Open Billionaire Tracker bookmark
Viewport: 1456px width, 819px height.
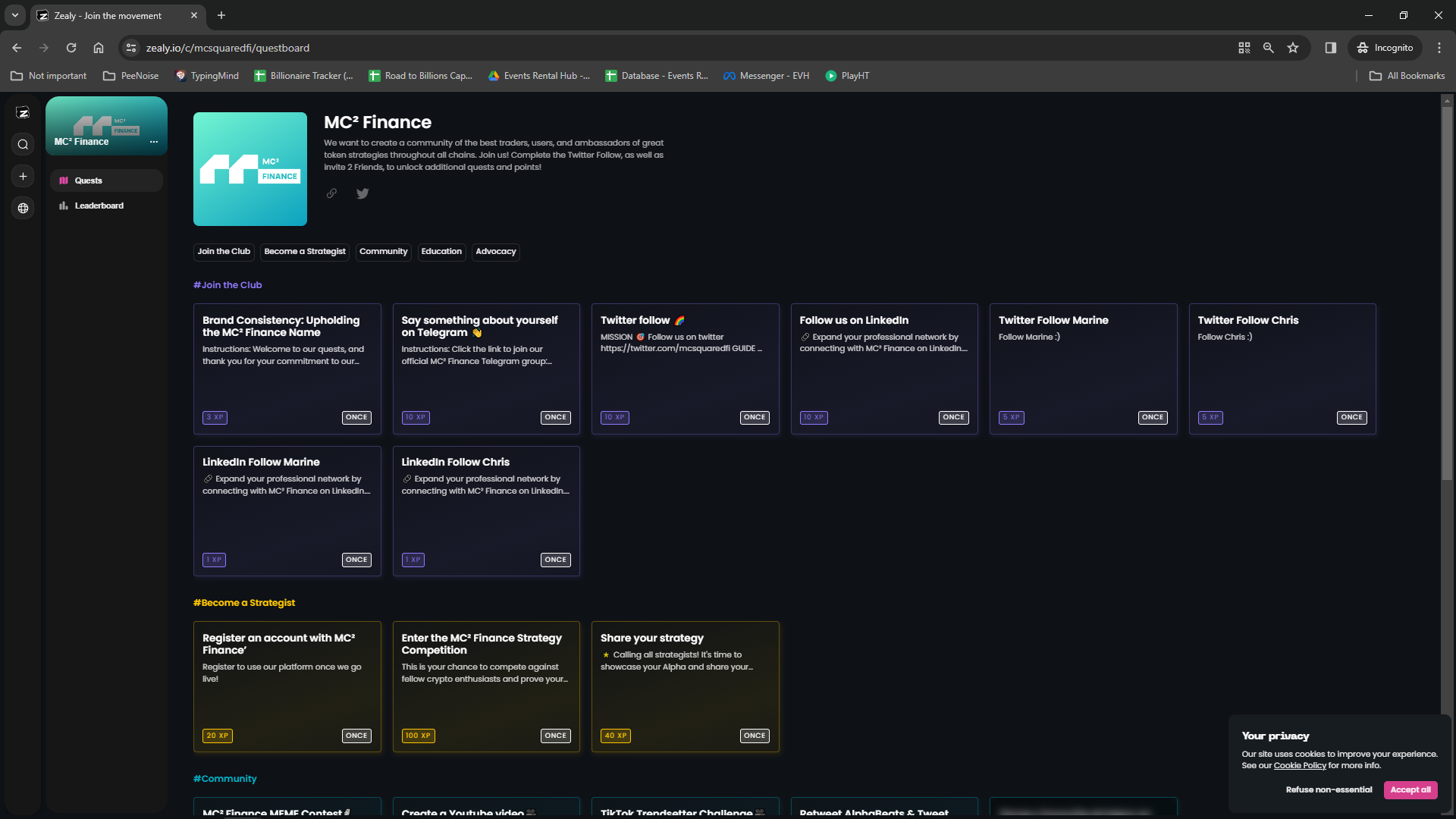coord(303,76)
